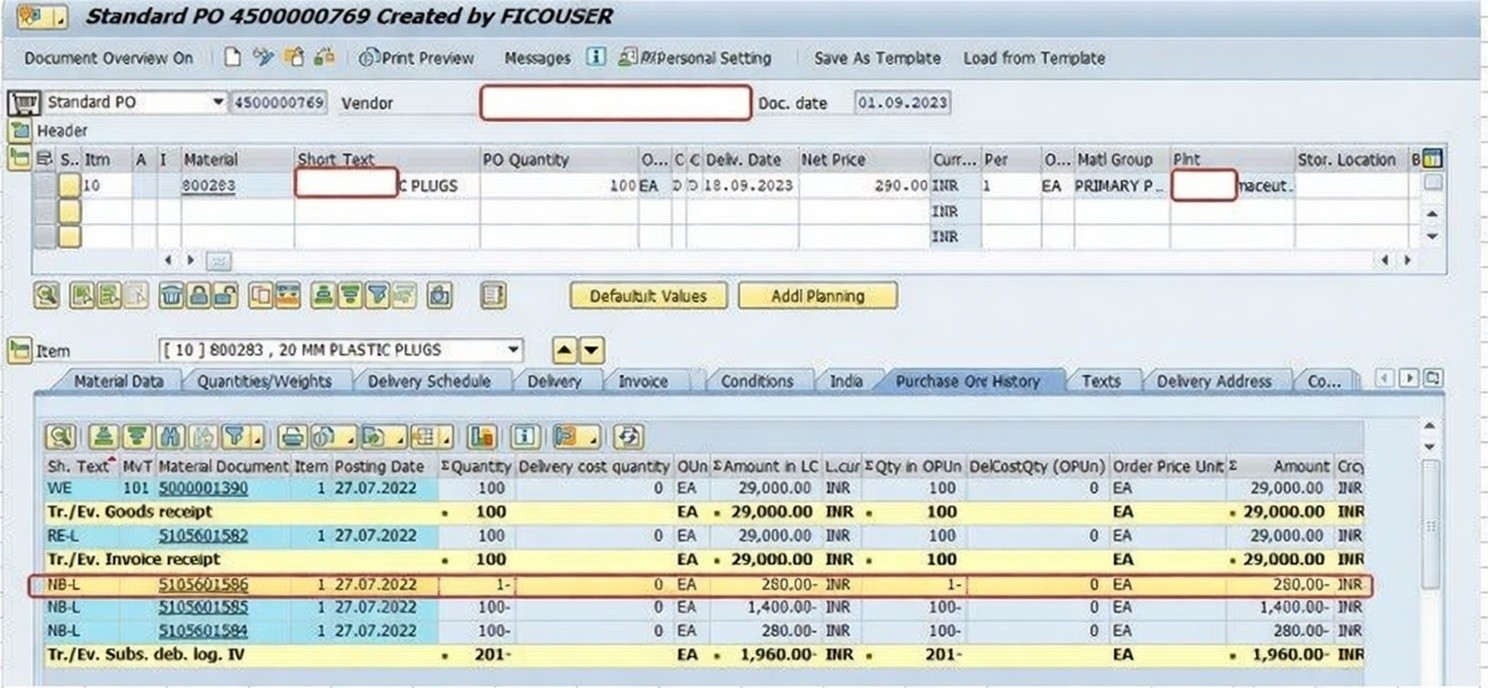Toggle the second empty row selector
This screenshot has height=688, width=1488.
coord(46,236)
